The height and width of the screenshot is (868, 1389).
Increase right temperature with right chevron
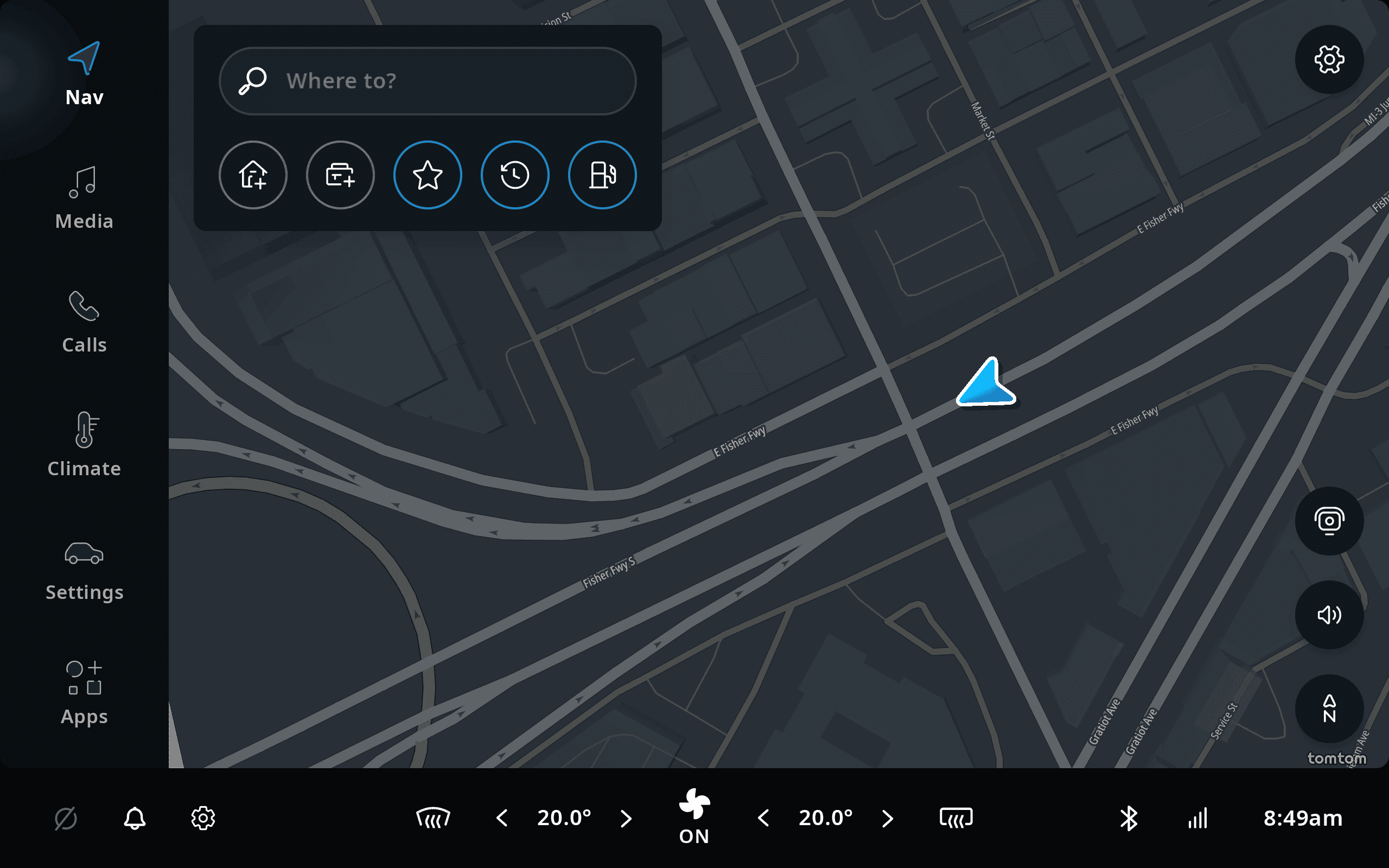887,818
